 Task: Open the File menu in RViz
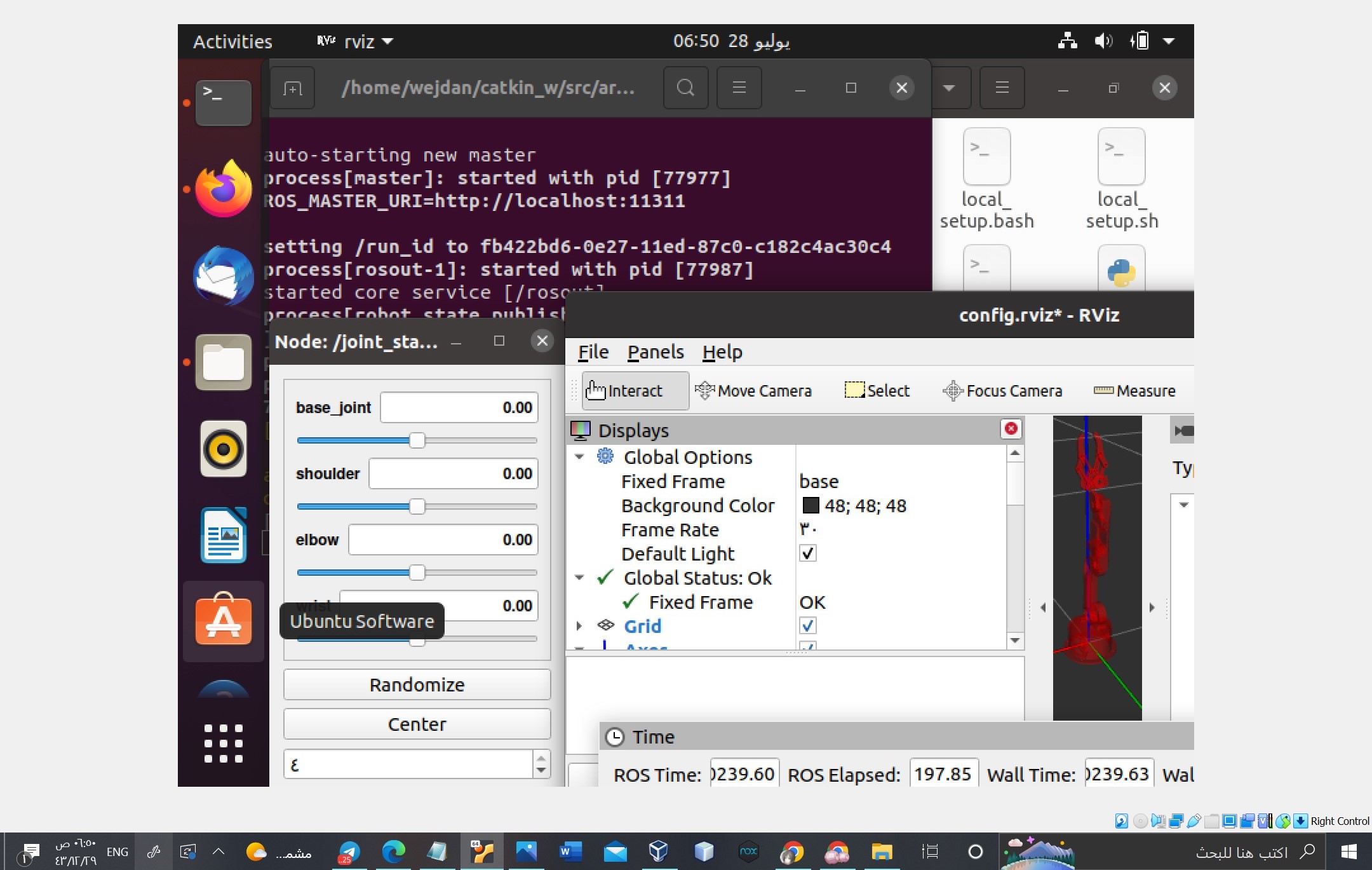[593, 351]
